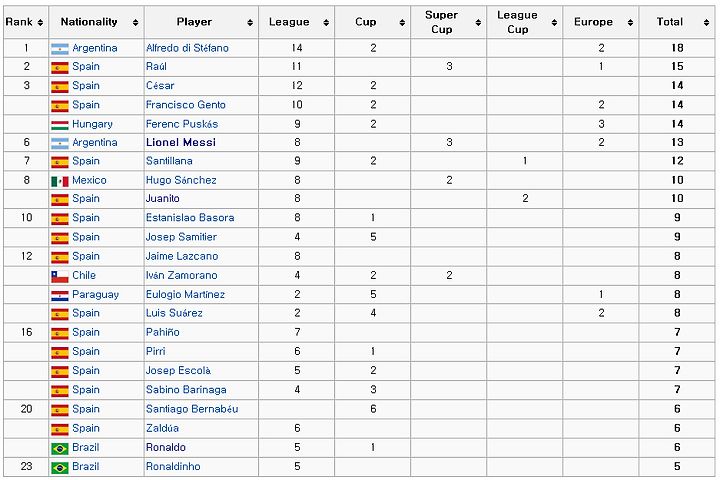The height and width of the screenshot is (480, 720).
Task: Select the bold Lionel Messi entry
Action: (x=181, y=142)
